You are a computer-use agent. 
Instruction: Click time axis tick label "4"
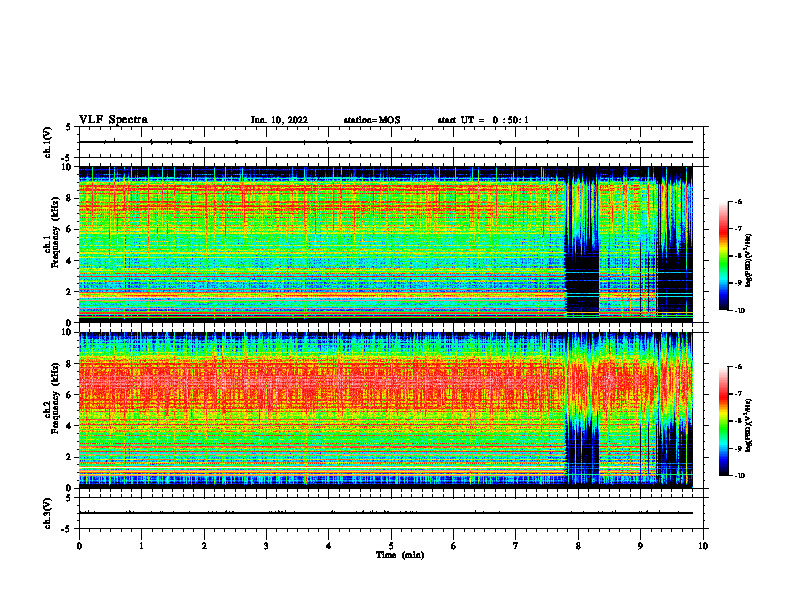(329, 546)
